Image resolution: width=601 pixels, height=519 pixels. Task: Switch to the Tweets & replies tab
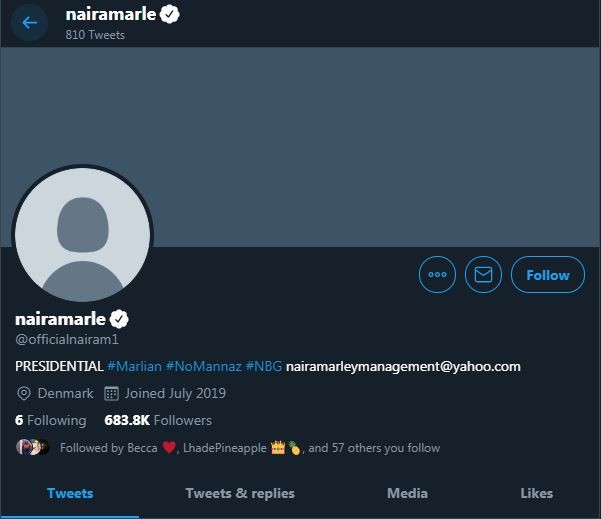click(240, 493)
